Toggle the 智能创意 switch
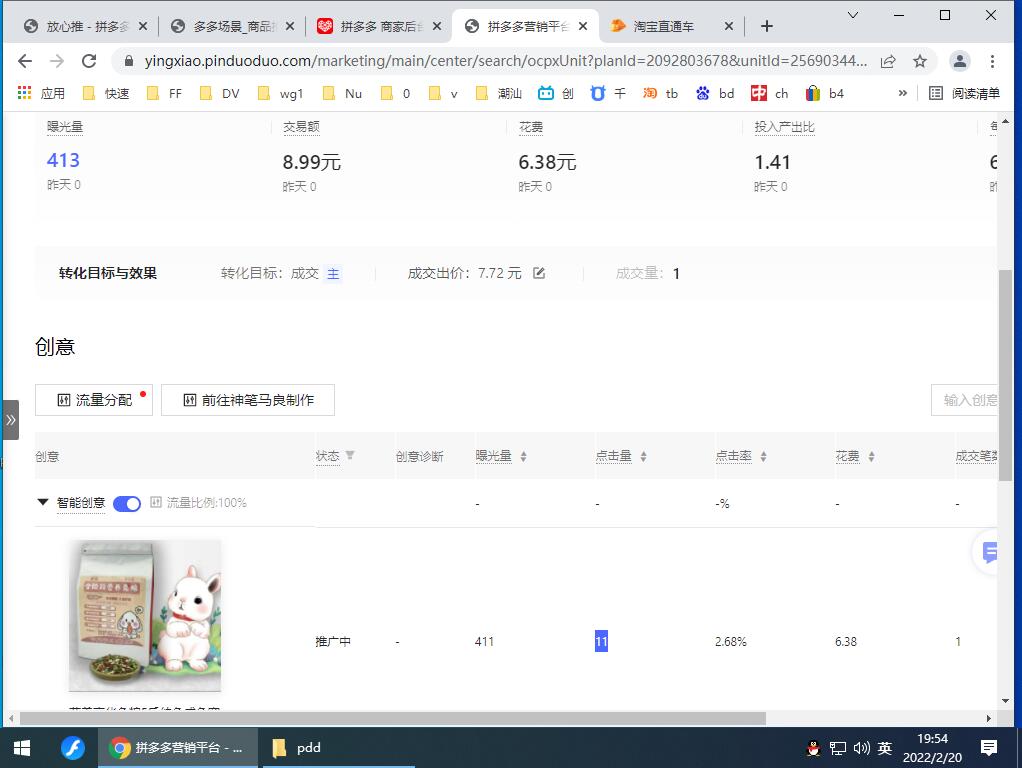 [x=127, y=503]
